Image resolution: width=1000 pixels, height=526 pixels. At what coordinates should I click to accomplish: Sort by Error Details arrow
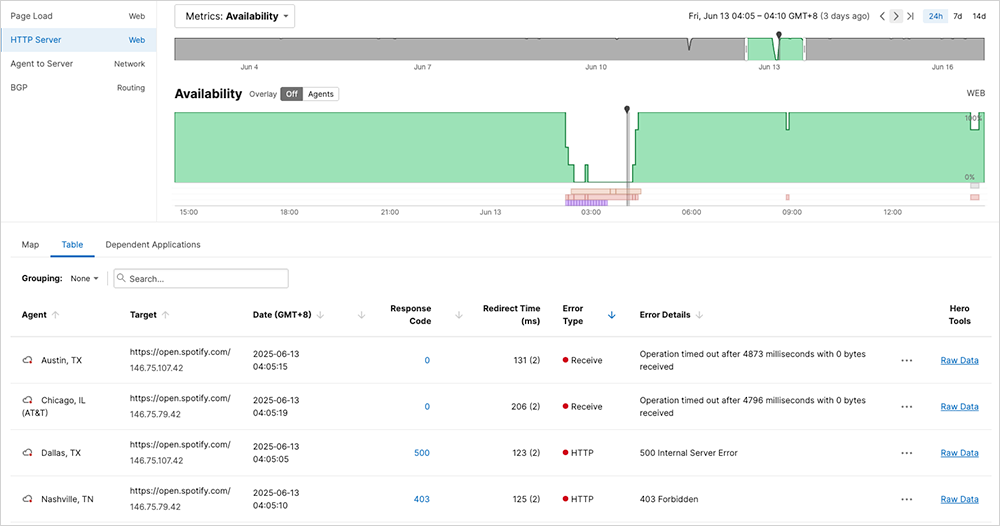coord(700,315)
